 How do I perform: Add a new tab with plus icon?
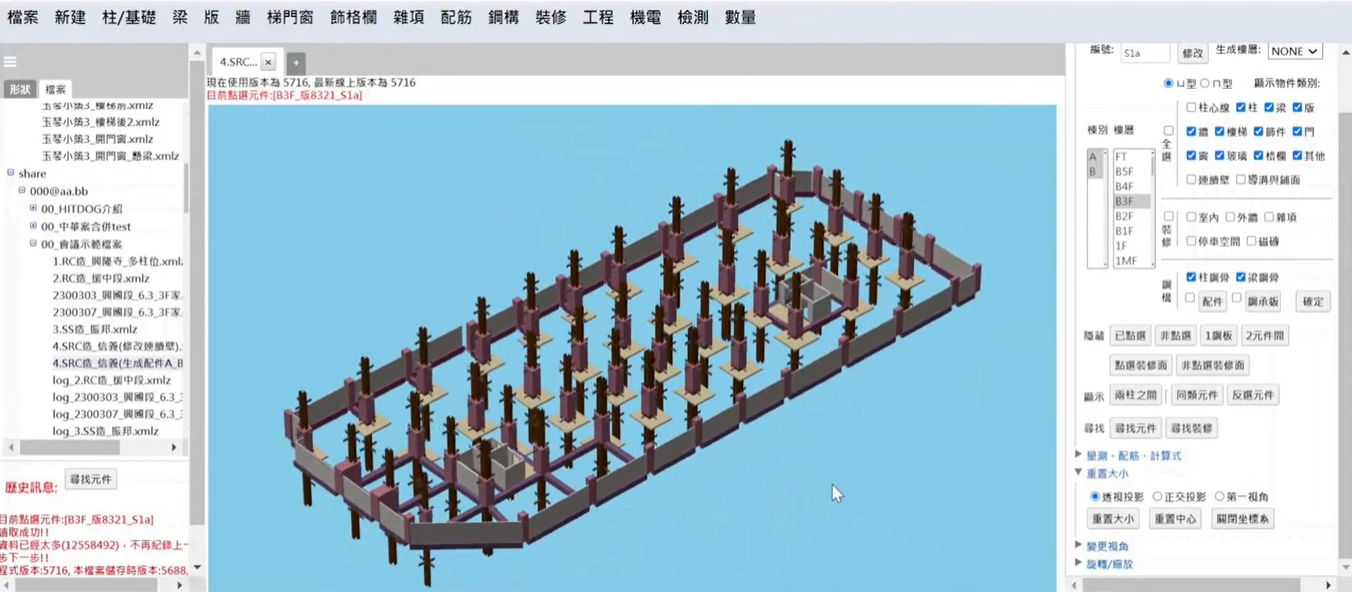(296, 62)
